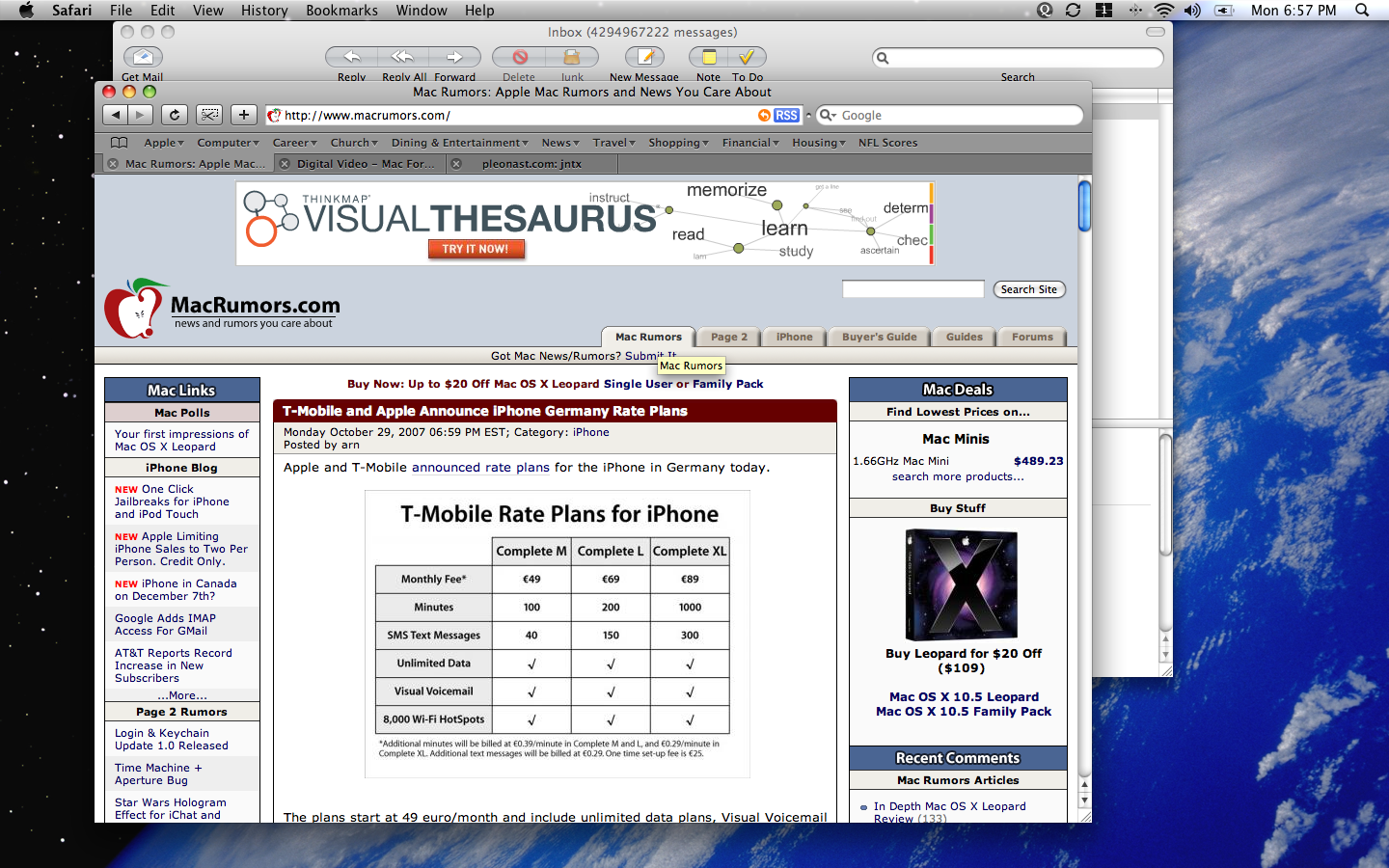Click the Mail window's vertical scrollbar
Screen dimensions: 1389x868
coord(1165,494)
